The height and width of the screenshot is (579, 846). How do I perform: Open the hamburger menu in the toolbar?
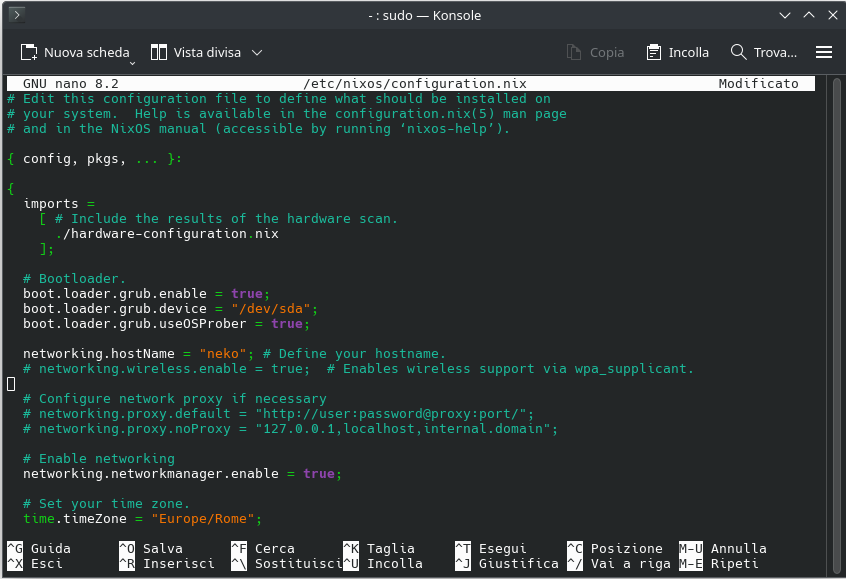point(824,52)
